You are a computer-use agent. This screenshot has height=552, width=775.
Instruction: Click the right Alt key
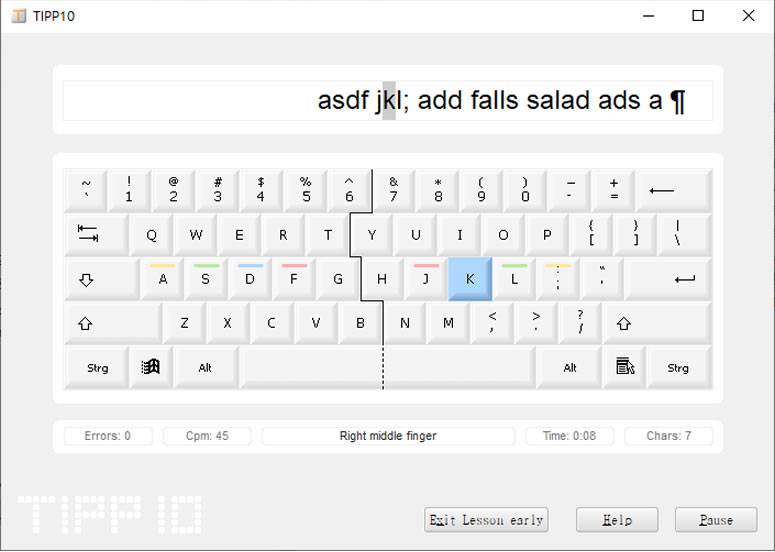coord(570,367)
